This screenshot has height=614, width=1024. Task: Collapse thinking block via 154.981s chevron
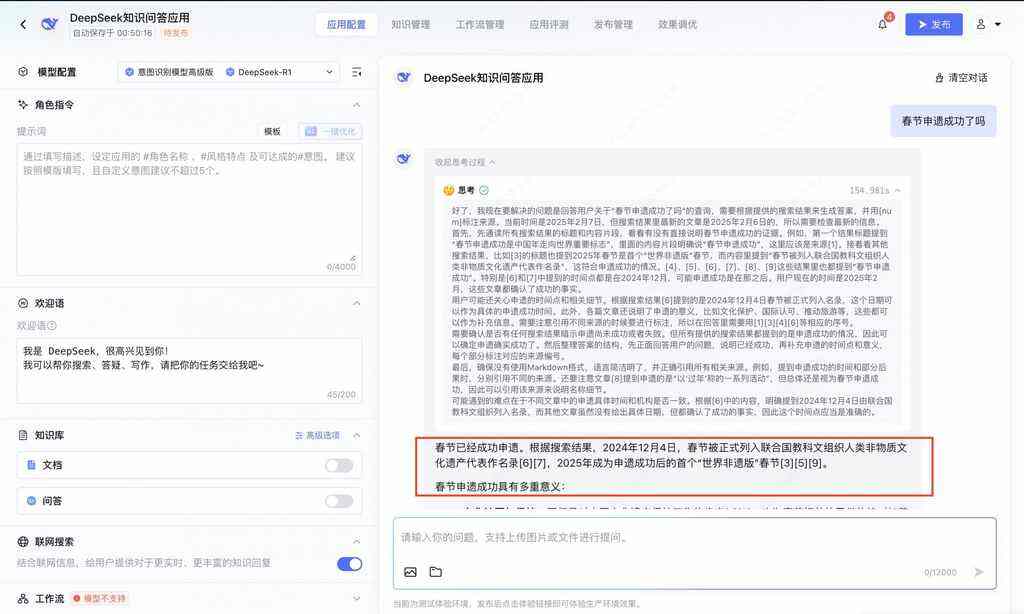pos(898,190)
